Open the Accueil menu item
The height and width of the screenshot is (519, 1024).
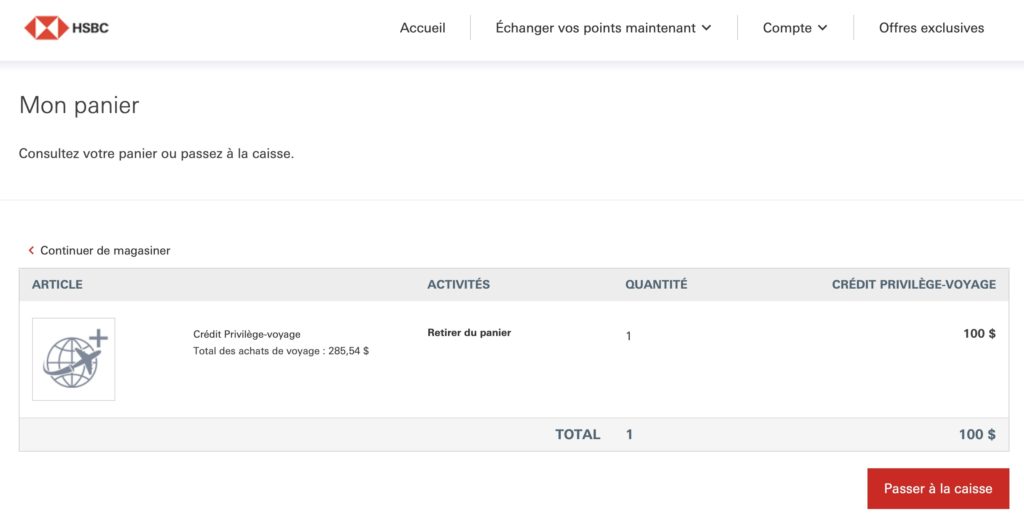tap(423, 28)
